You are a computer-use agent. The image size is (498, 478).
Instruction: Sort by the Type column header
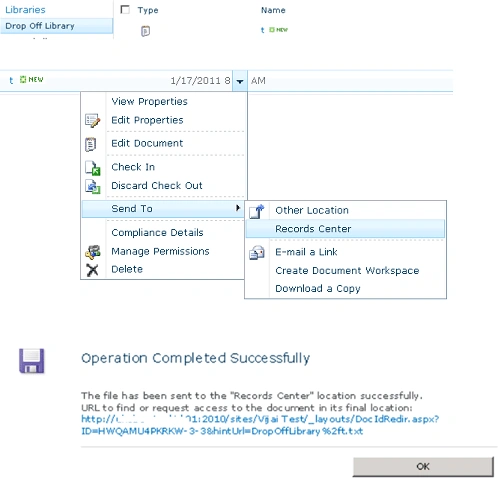[148, 10]
